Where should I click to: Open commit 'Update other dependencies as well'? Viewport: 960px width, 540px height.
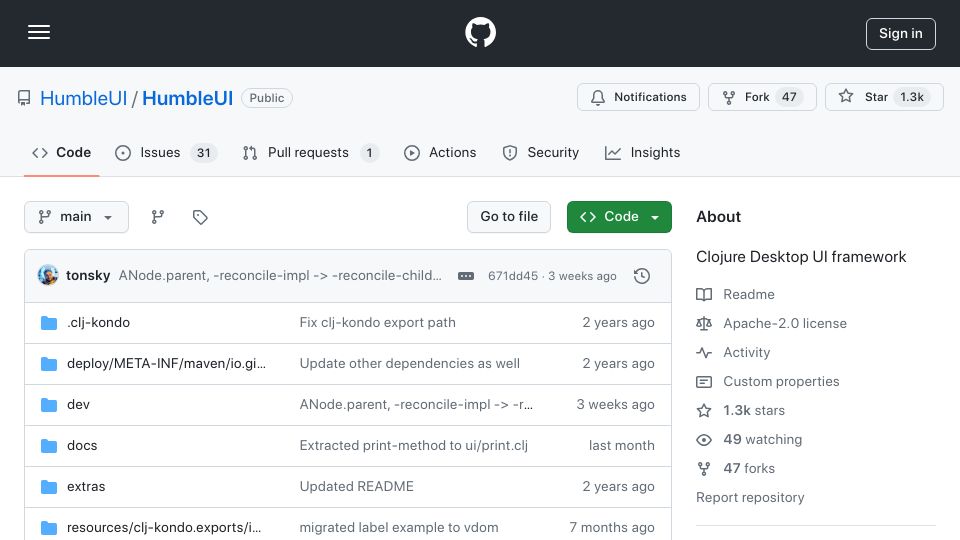(x=410, y=364)
